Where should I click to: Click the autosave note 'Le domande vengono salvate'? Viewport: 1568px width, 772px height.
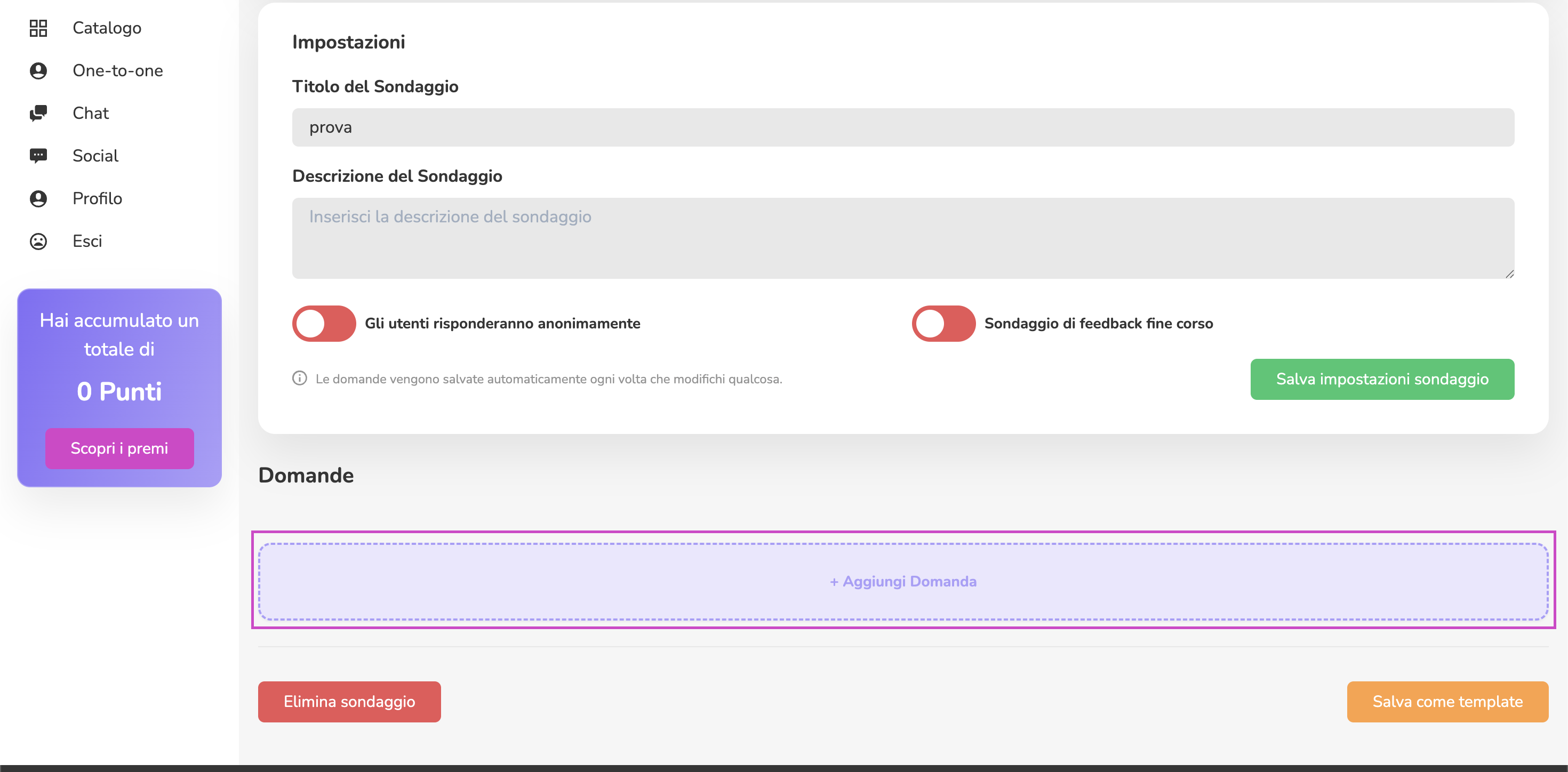(x=549, y=379)
